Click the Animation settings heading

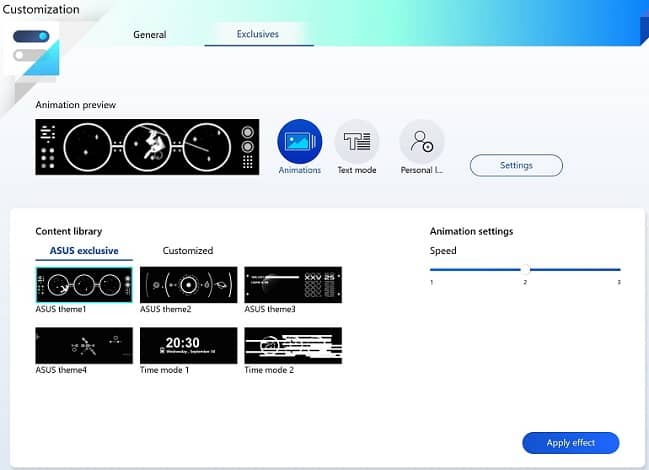(x=471, y=231)
